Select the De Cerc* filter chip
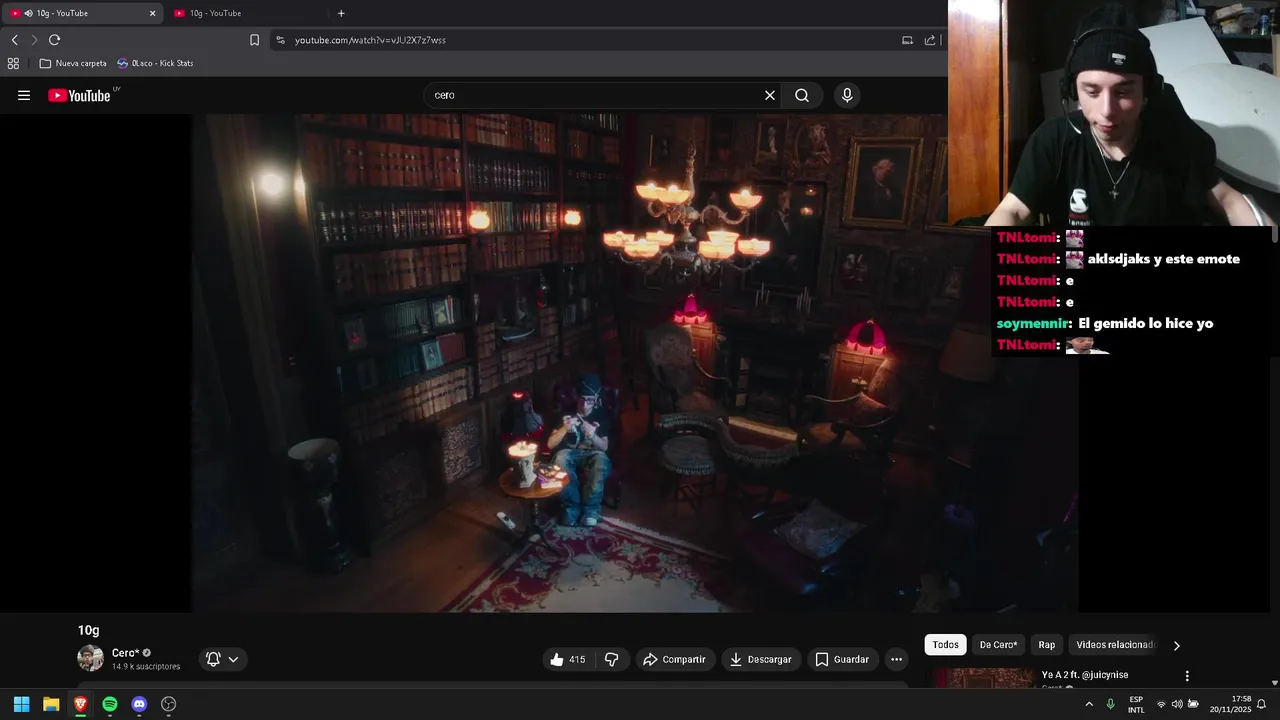Viewport: 1280px width, 720px height. click(x=998, y=645)
